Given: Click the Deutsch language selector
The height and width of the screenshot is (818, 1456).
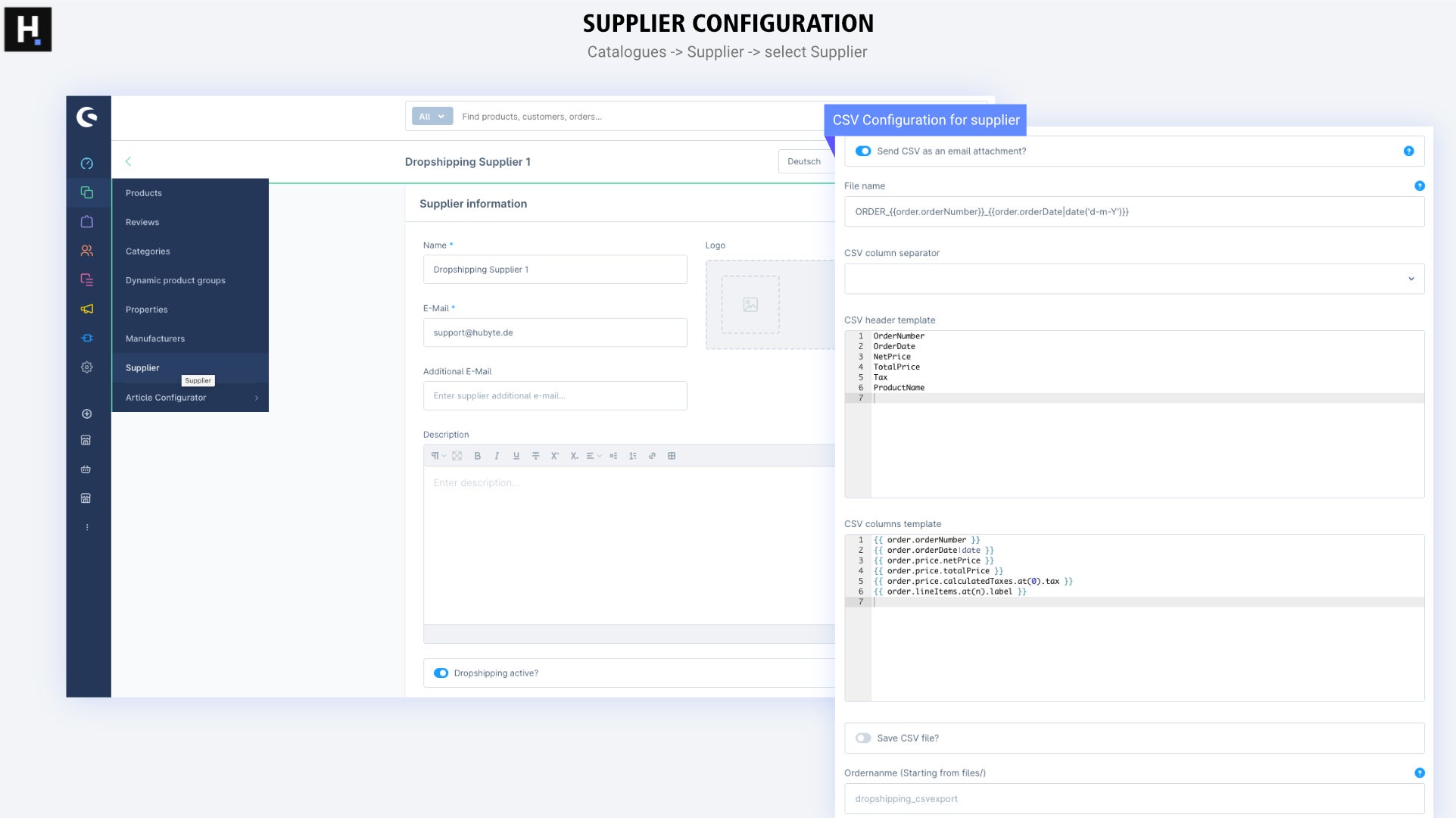Looking at the screenshot, I should (x=803, y=161).
